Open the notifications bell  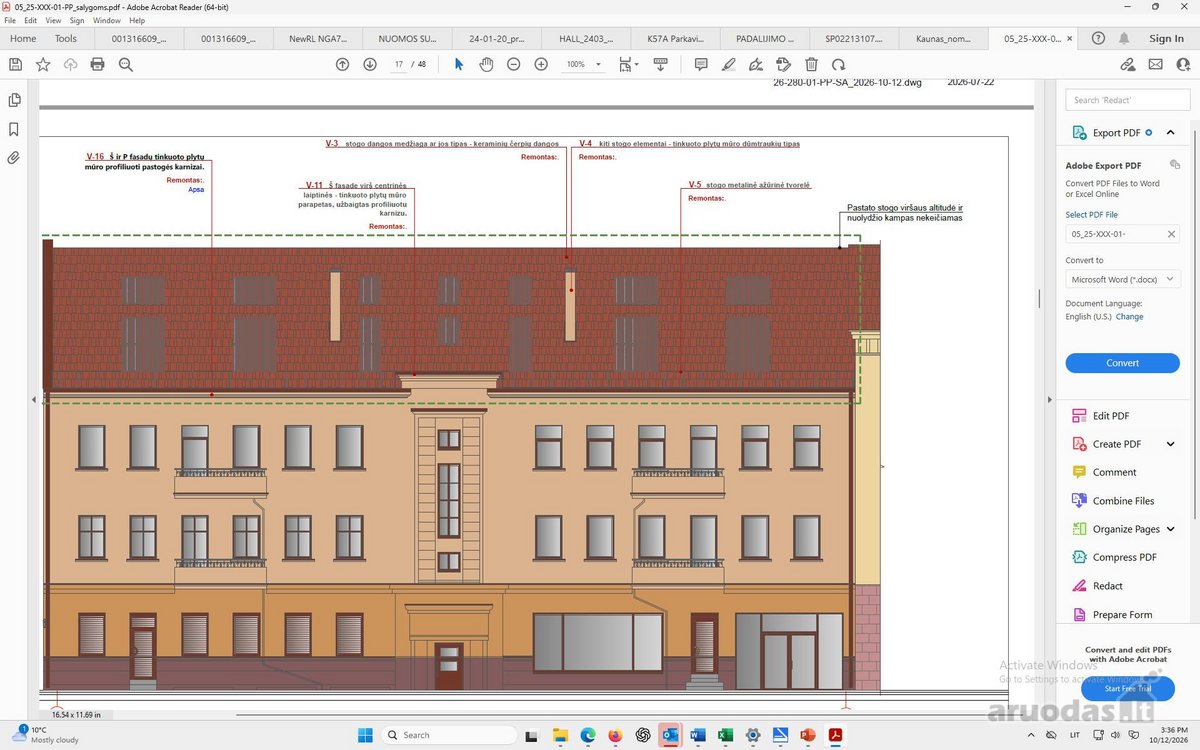[1124, 38]
